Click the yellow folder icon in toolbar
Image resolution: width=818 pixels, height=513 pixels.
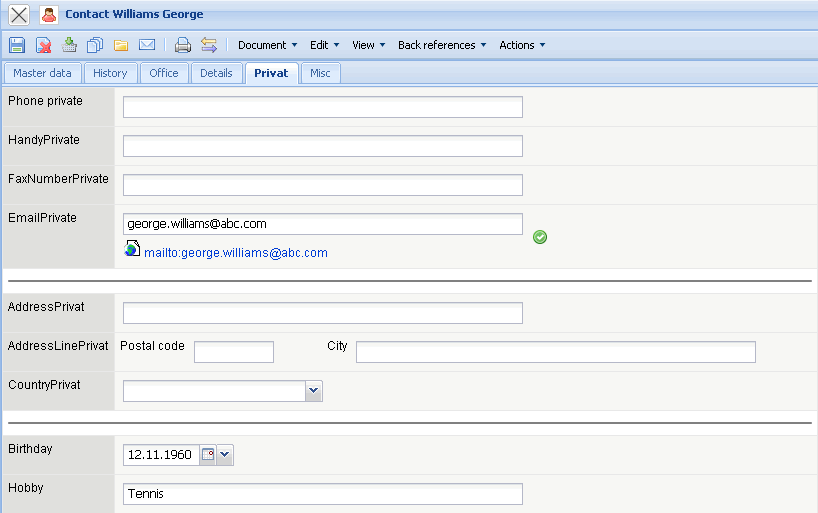tap(120, 45)
